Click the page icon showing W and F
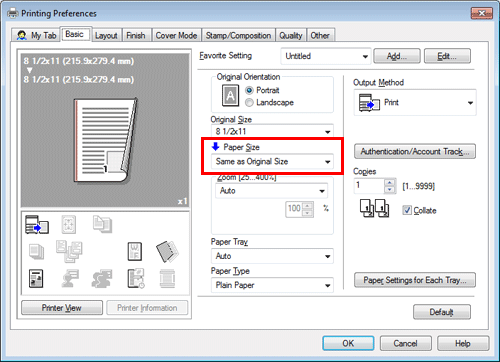This screenshot has width=500, height=362. (x=135, y=251)
